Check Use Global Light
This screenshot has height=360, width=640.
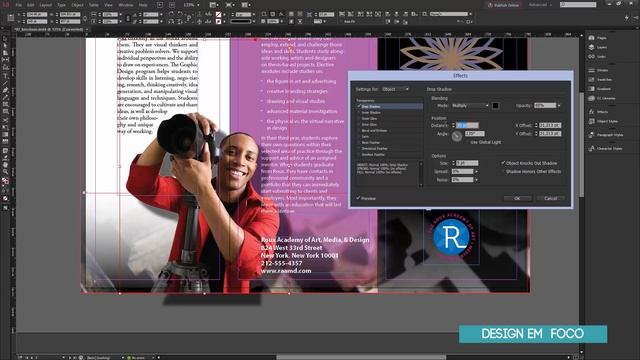[x=468, y=142]
